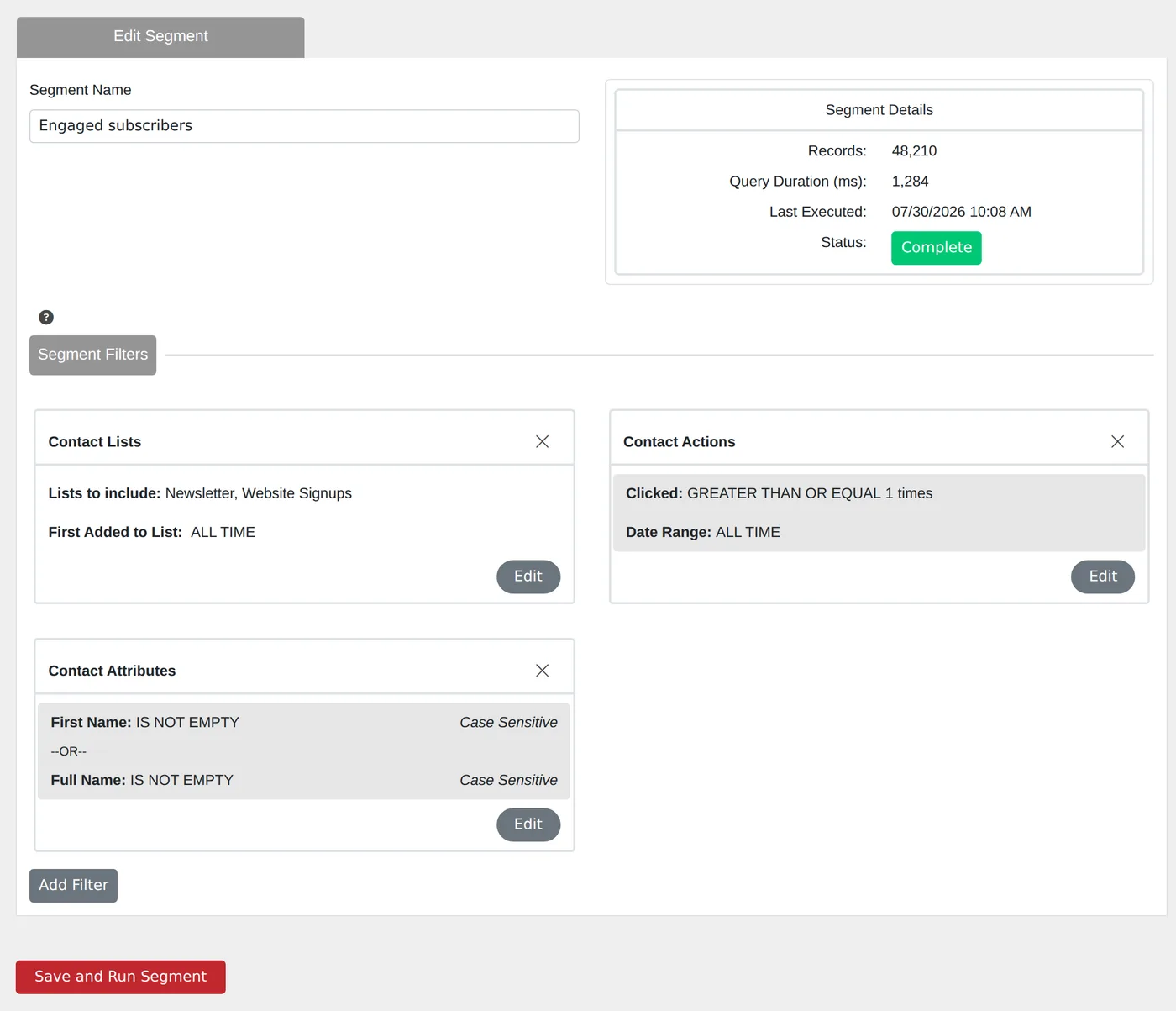Click the Contact Actions card title
Screen dimensions: 1176x1011
[x=679, y=442]
